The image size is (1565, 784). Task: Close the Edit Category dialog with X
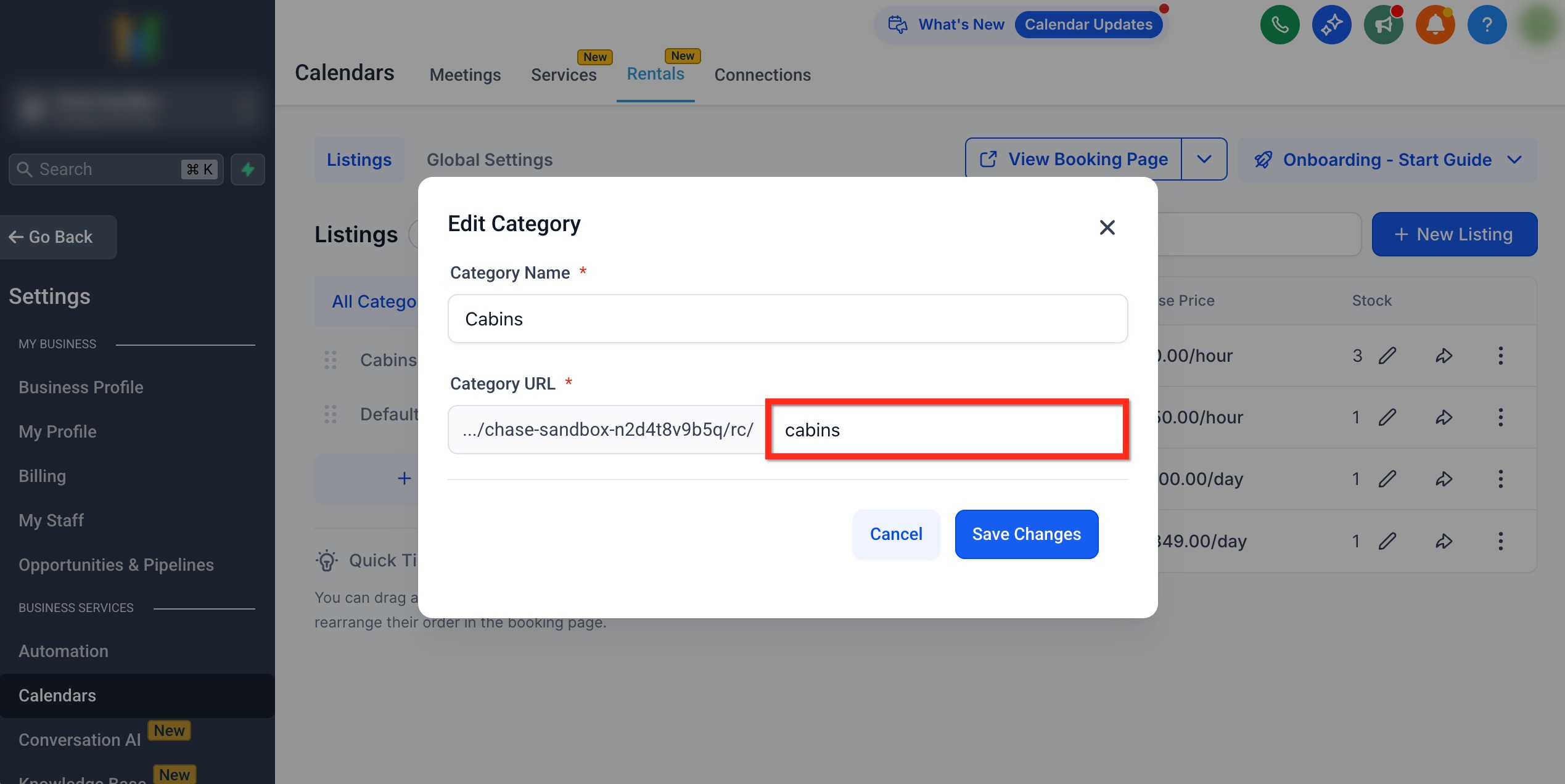[x=1107, y=227]
